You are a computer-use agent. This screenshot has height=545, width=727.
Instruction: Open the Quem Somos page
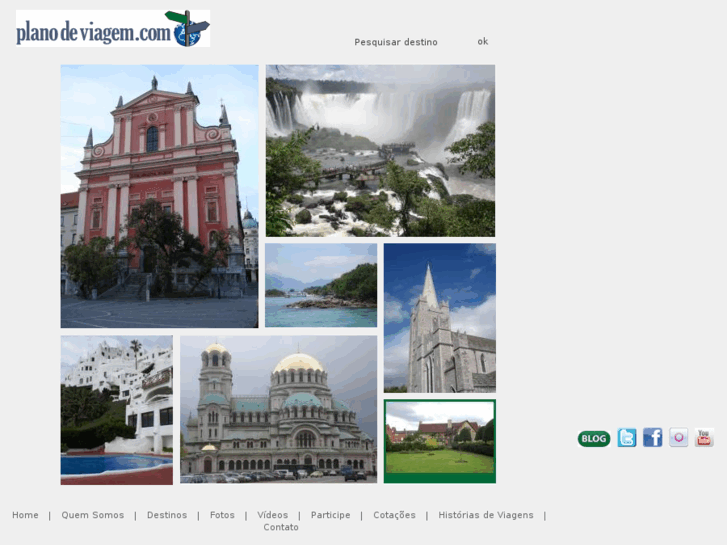click(x=93, y=515)
